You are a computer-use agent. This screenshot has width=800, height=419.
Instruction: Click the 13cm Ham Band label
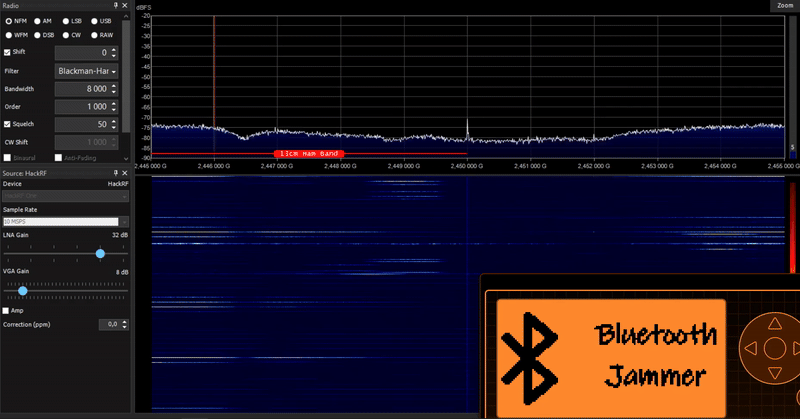309,154
